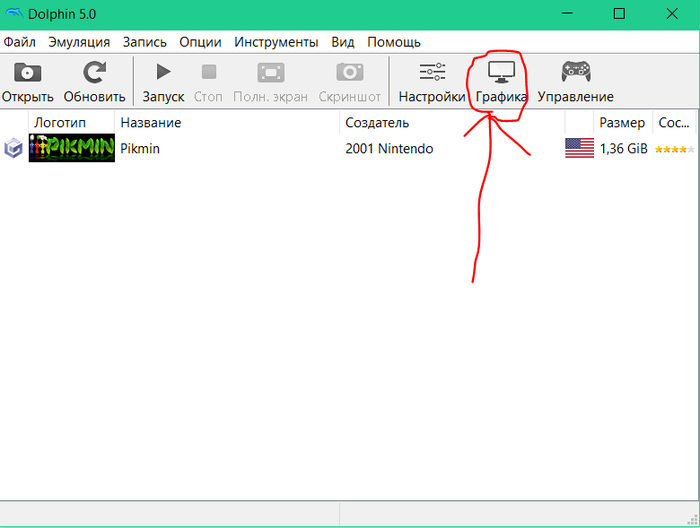
Task: Sort game list by Размер column
Action: pos(621,122)
